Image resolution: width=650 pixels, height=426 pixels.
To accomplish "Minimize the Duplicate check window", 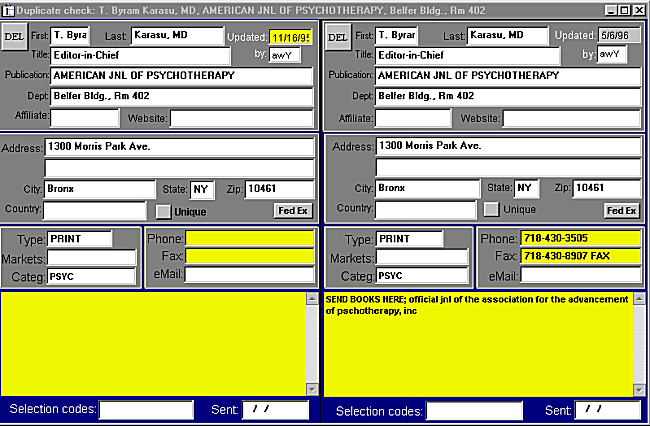I will point(611,8).
